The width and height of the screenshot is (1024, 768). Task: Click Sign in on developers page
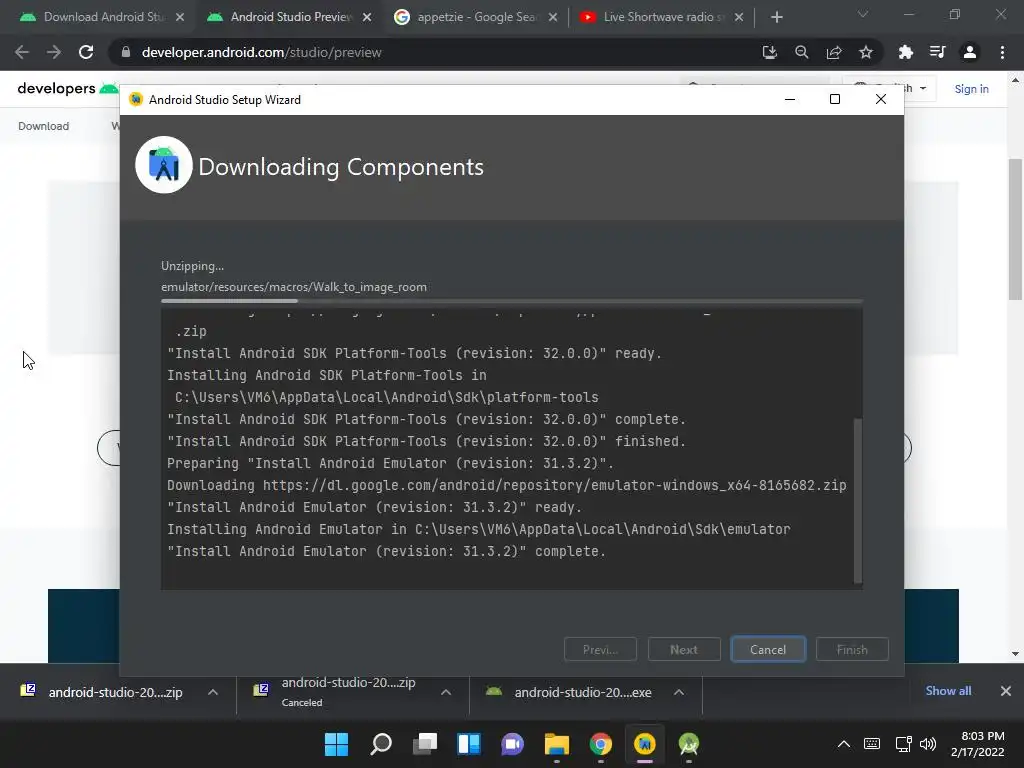[971, 89]
